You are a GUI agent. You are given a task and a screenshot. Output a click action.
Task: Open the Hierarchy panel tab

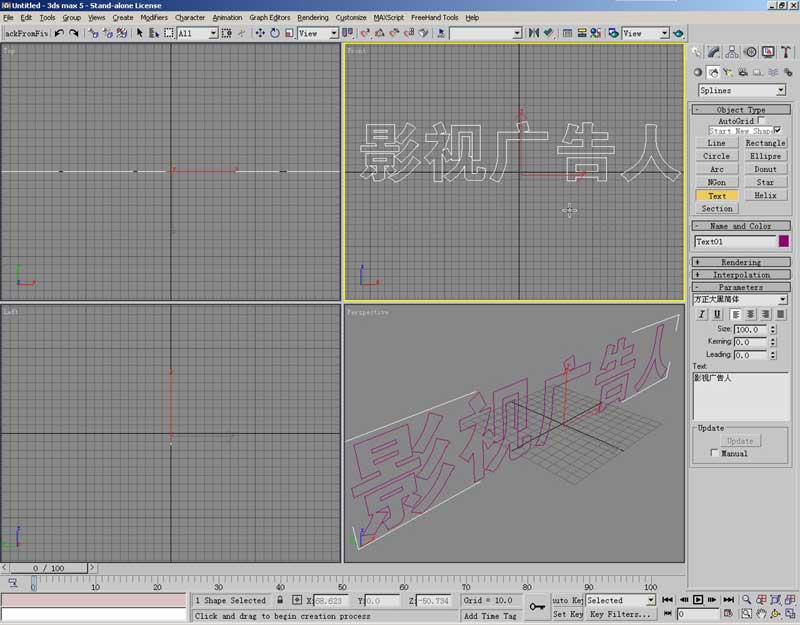[732, 52]
